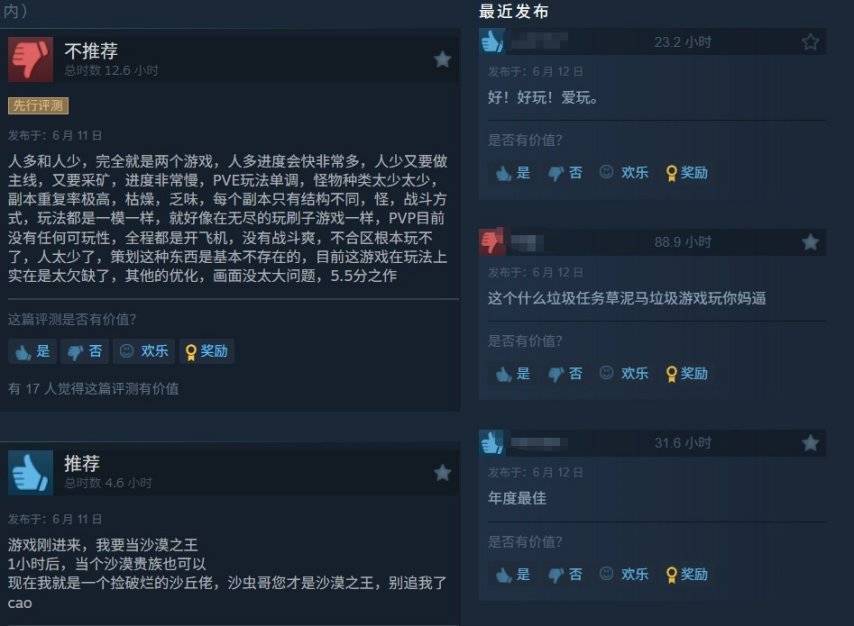The width and height of the screenshot is (854, 626).
Task: Vote 否 on the 88.9 小时 negative review
Action: point(565,374)
